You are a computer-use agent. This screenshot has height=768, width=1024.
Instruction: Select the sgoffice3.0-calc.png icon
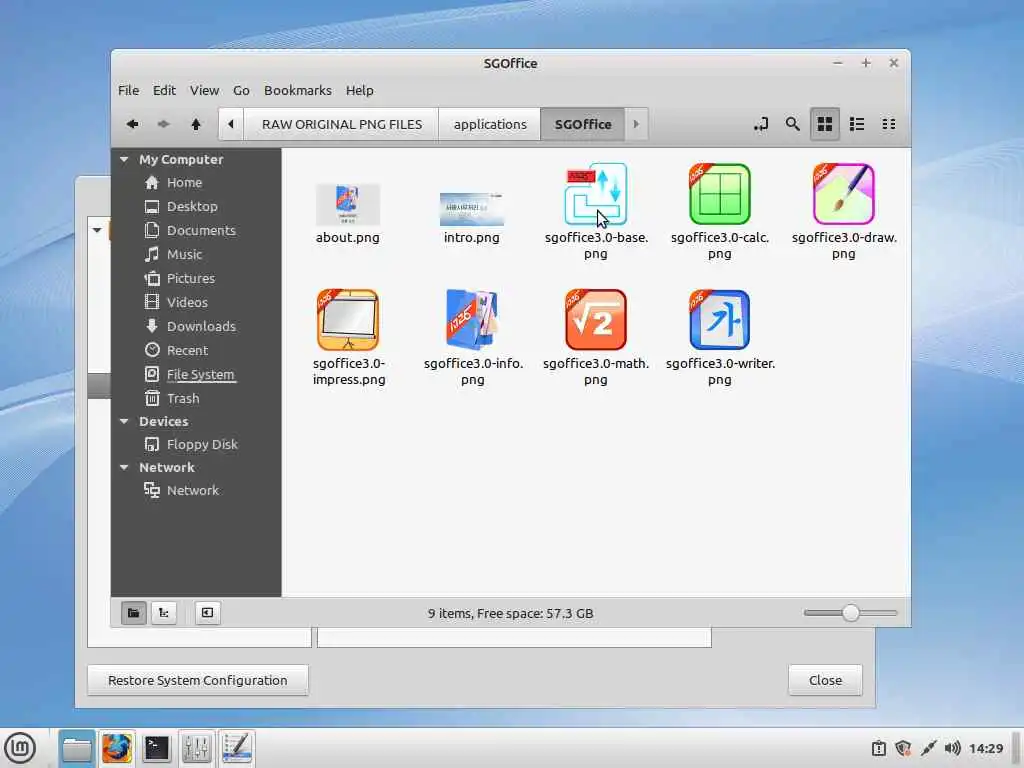point(720,194)
